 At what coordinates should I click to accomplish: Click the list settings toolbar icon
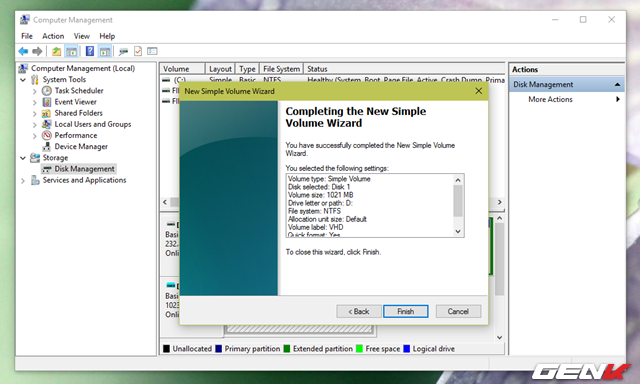point(152,51)
